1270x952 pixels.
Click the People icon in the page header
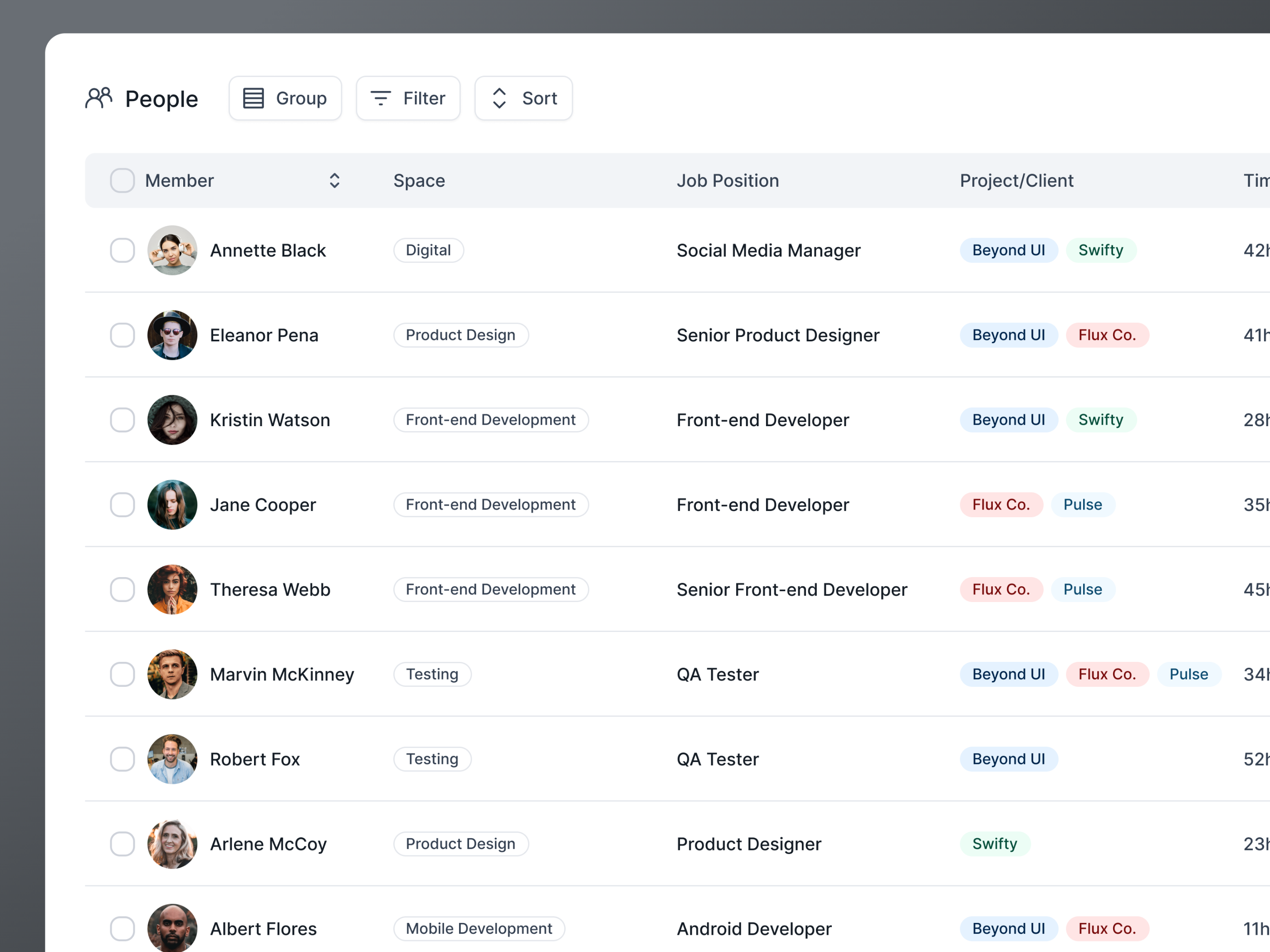pyautogui.click(x=99, y=97)
